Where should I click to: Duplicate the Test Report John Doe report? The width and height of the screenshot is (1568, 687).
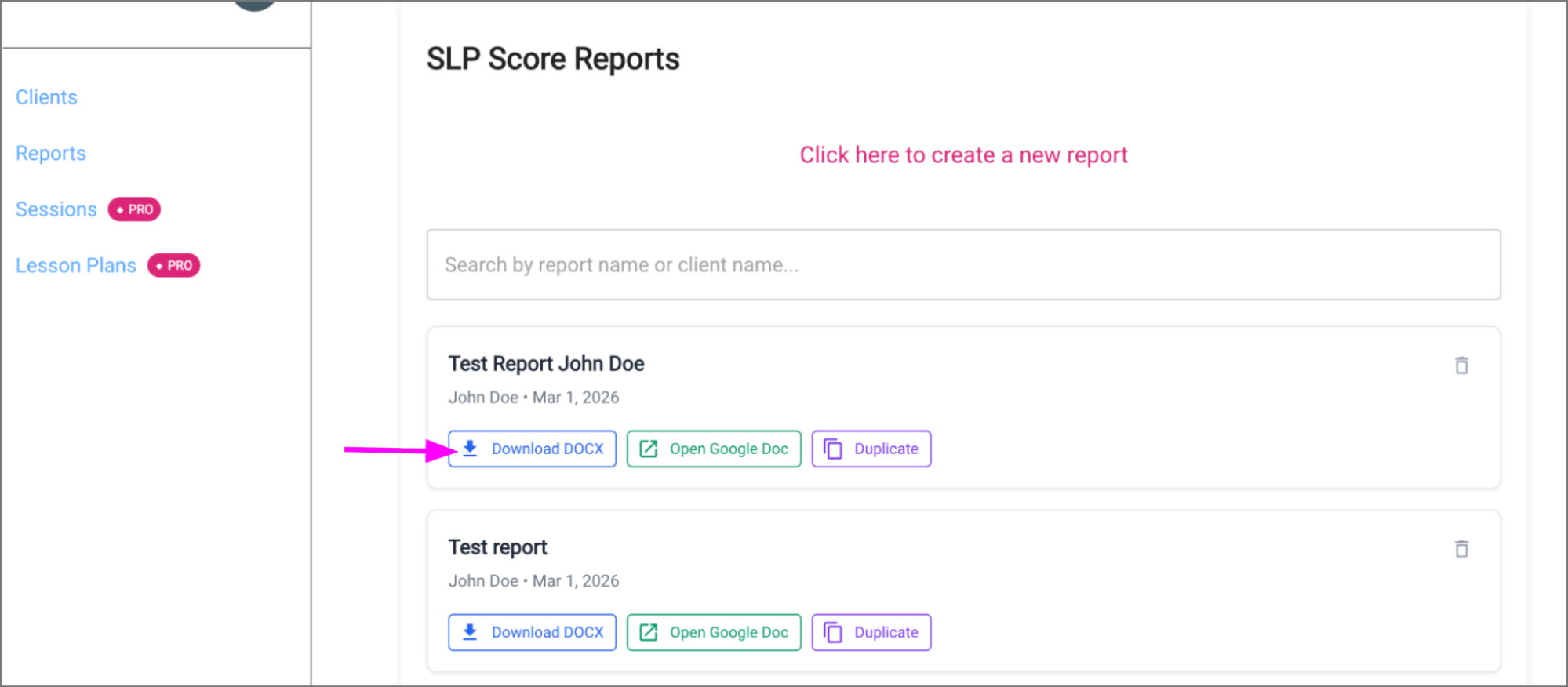coord(871,448)
